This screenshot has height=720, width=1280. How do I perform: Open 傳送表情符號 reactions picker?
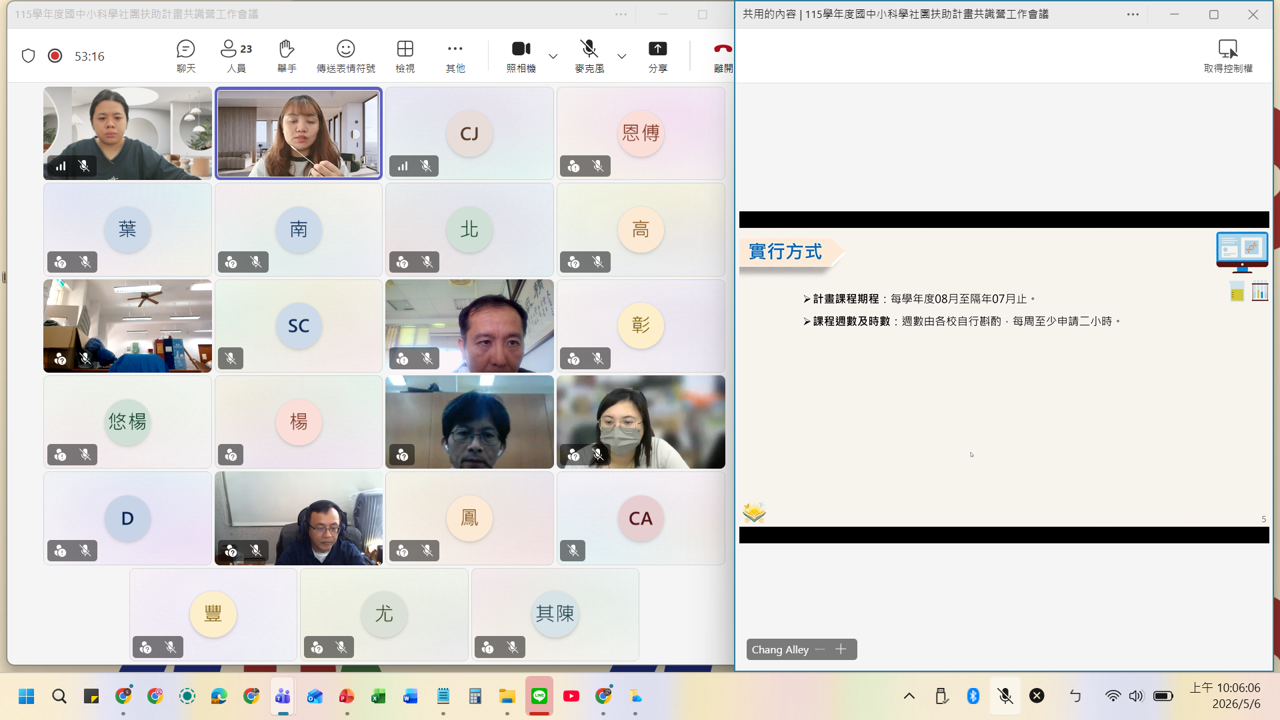point(346,56)
